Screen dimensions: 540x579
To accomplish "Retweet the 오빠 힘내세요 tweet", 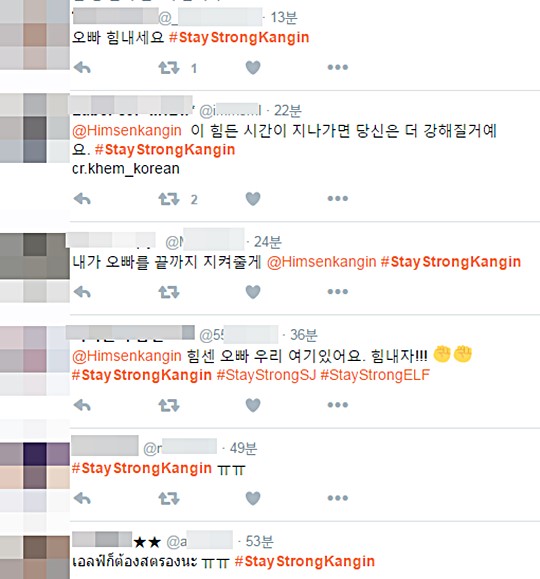I will click(169, 68).
